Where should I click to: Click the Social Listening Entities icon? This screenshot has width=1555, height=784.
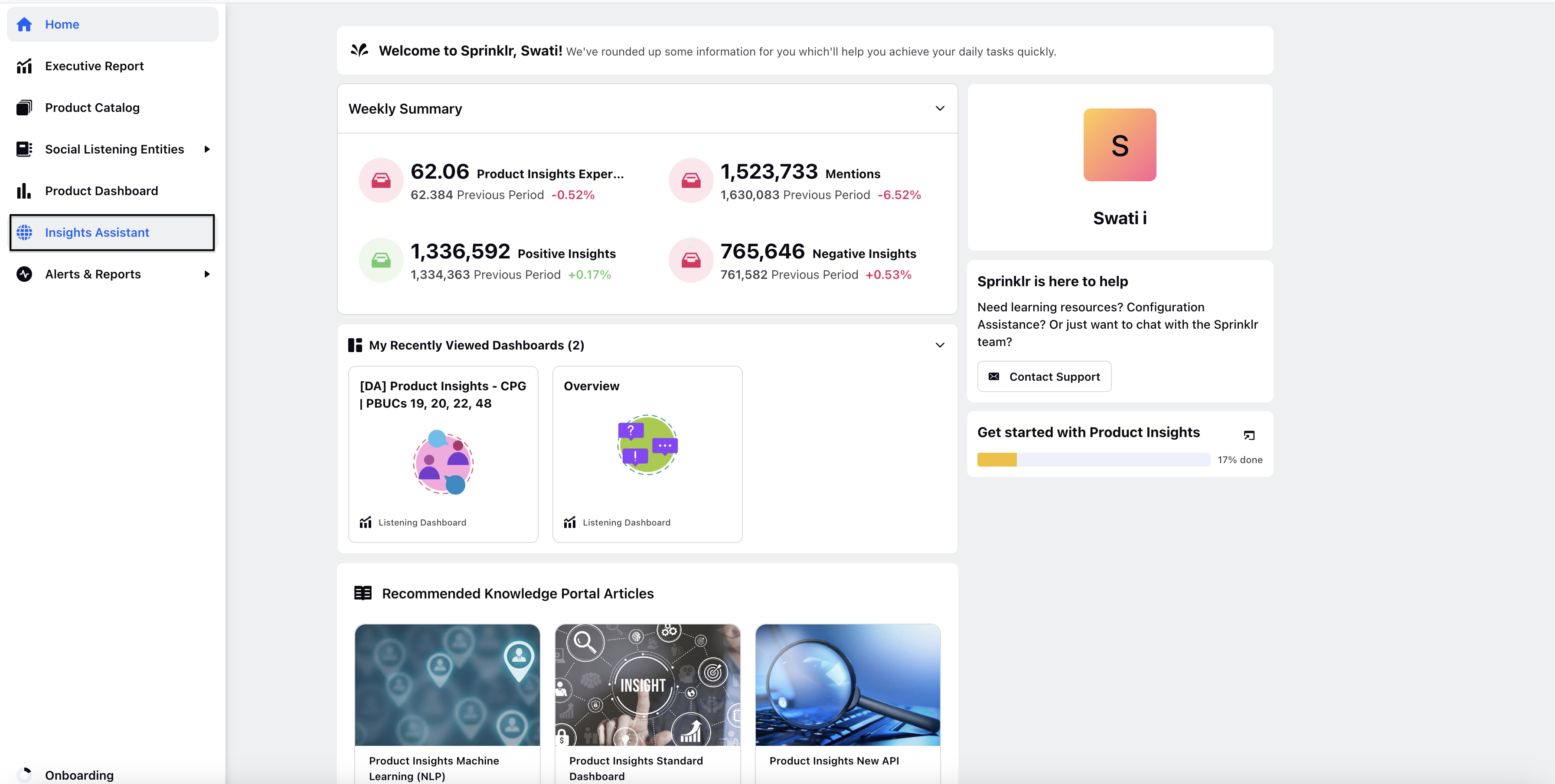tap(24, 149)
